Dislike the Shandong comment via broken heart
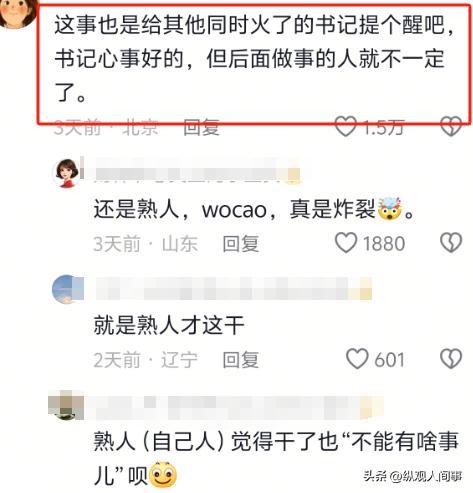This screenshot has height=493, width=473. click(451, 243)
